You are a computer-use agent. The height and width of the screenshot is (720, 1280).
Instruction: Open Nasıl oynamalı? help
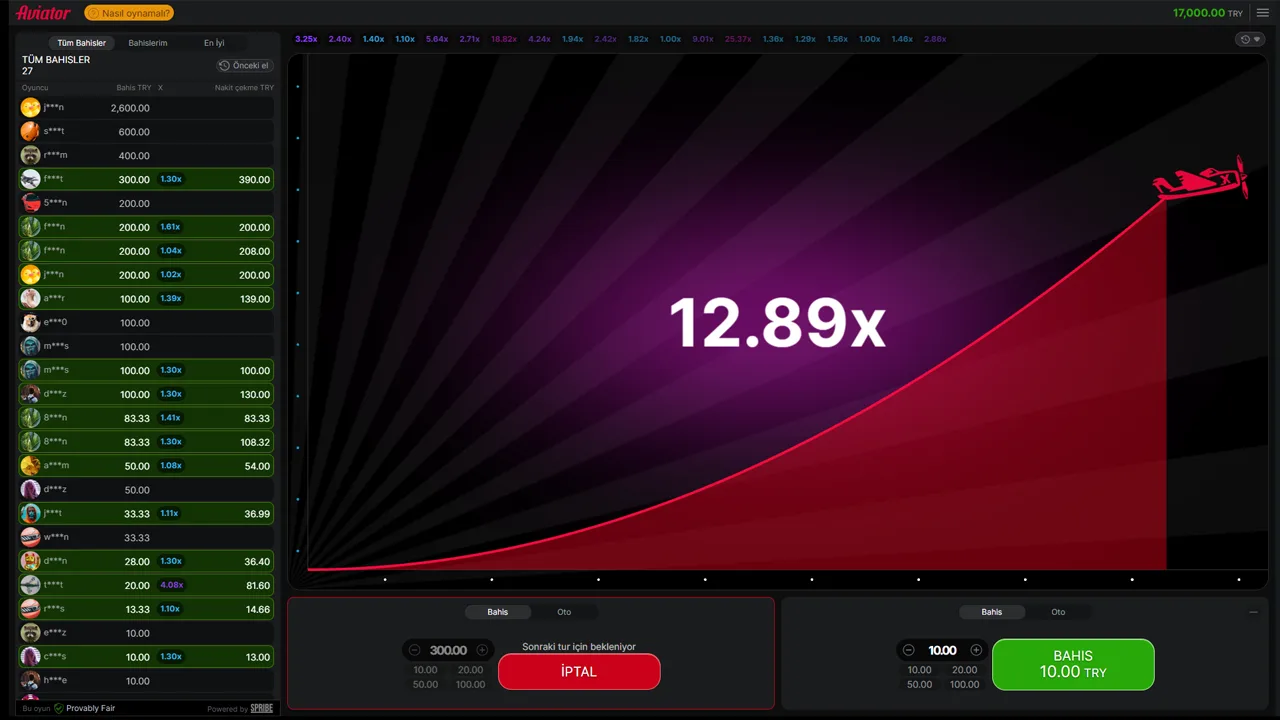129,13
